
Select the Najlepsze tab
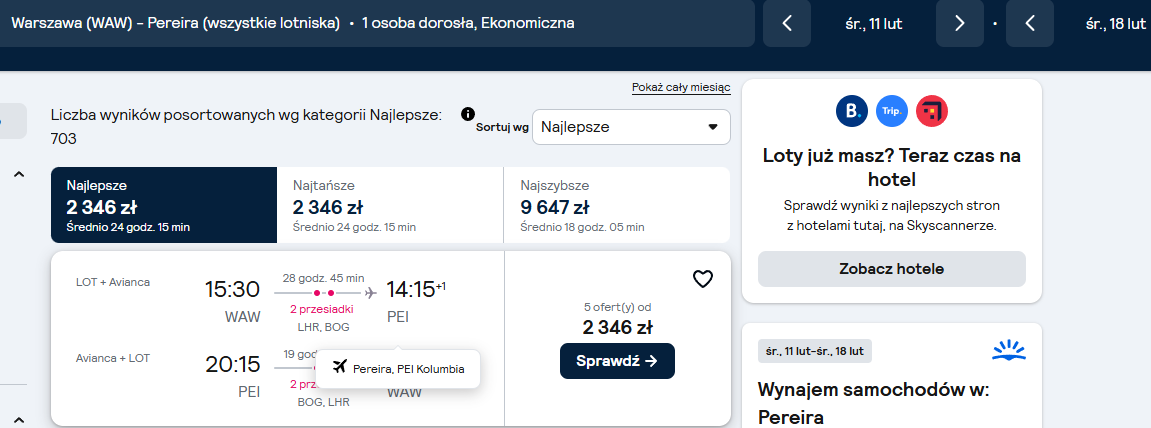coord(164,205)
